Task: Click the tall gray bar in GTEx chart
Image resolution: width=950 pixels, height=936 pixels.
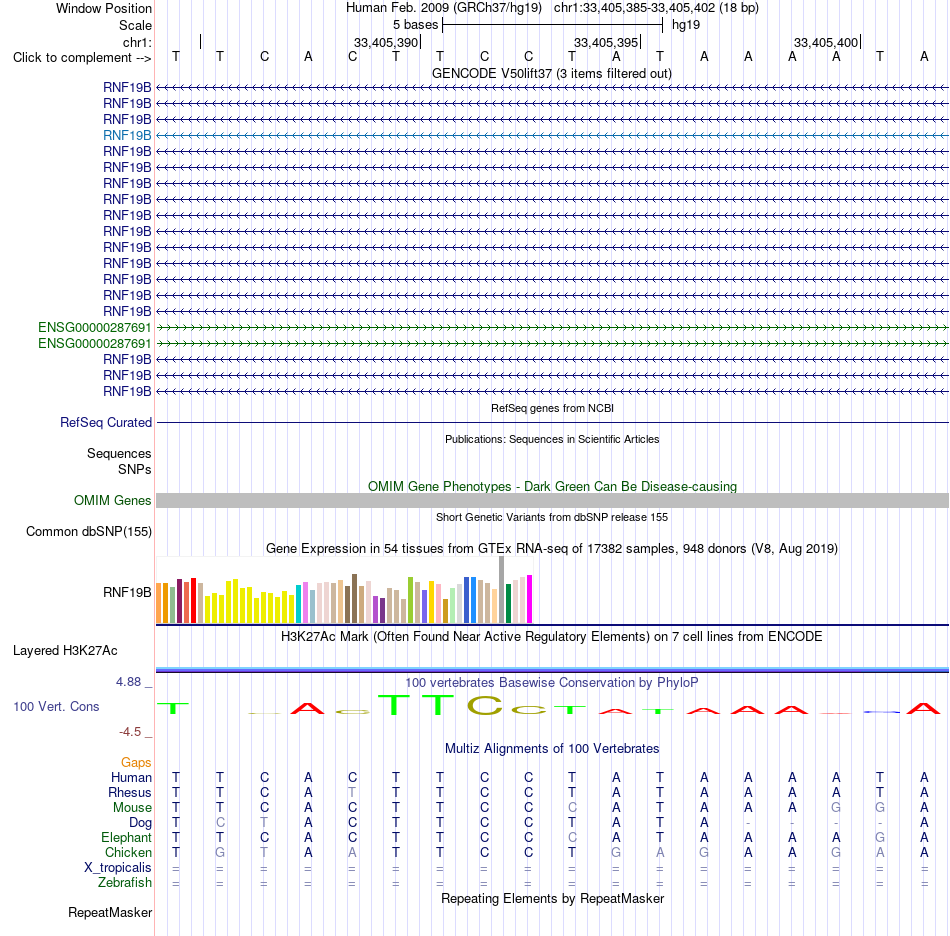Action: point(502,589)
